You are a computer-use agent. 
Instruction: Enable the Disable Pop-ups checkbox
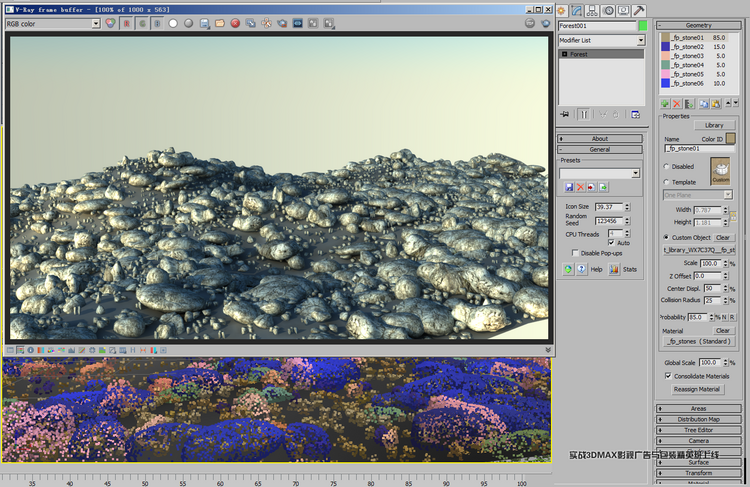575,253
